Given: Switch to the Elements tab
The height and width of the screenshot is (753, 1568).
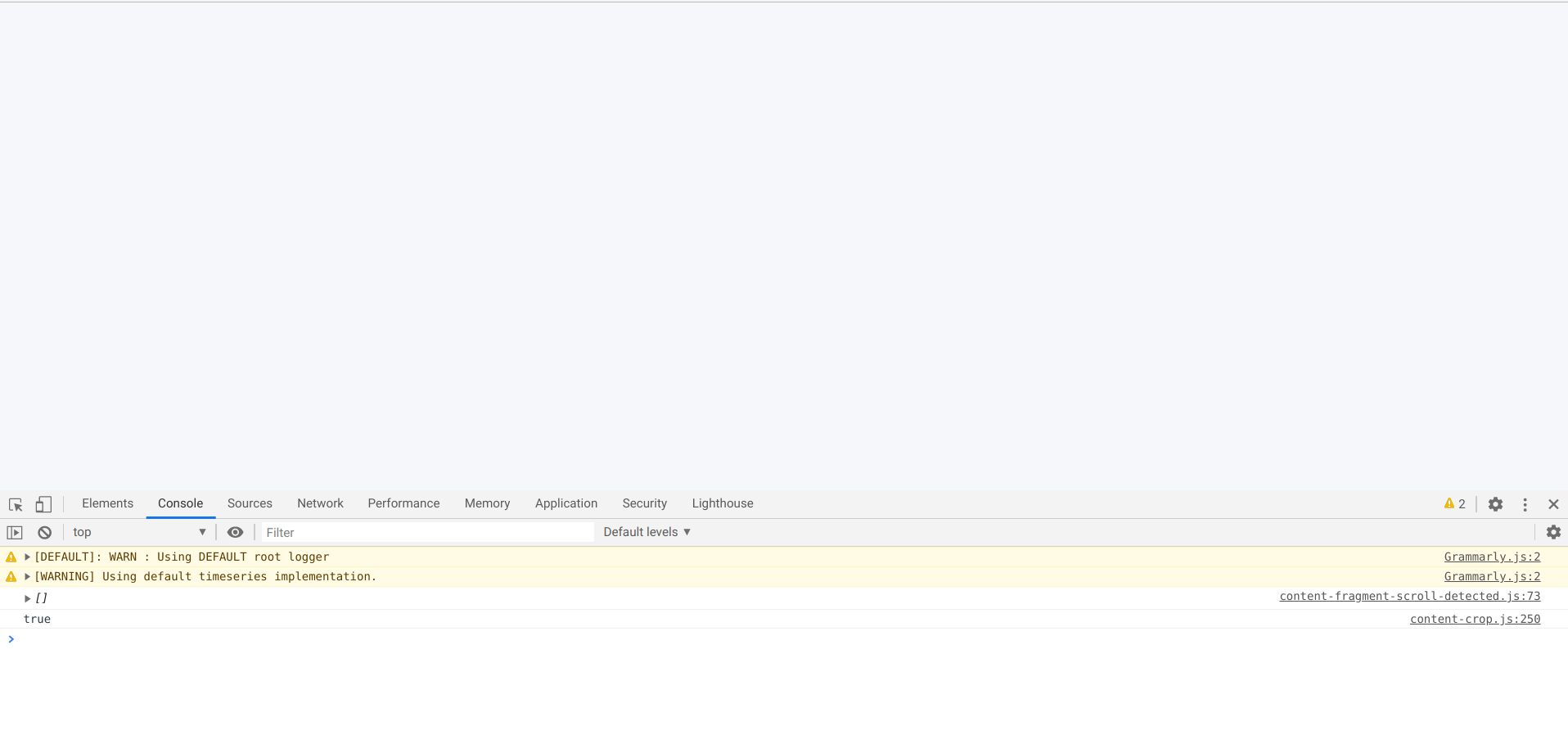Looking at the screenshot, I should coord(107,504).
